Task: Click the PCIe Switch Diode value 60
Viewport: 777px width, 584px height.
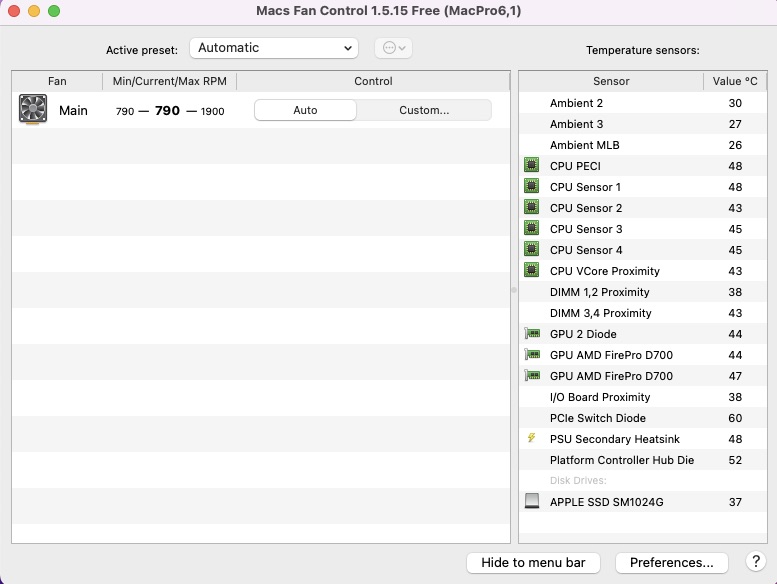Action: pyautogui.click(x=735, y=418)
